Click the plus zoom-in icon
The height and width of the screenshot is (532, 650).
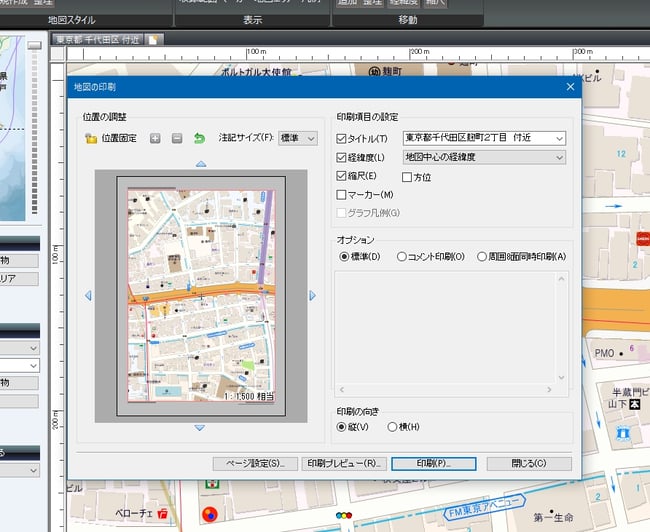[x=155, y=138]
